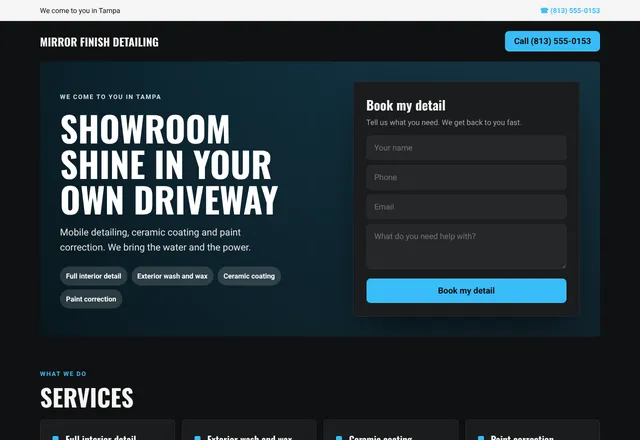The image size is (640, 440).
Task: Grab the textarea resize handle corner
Action: 564,266
